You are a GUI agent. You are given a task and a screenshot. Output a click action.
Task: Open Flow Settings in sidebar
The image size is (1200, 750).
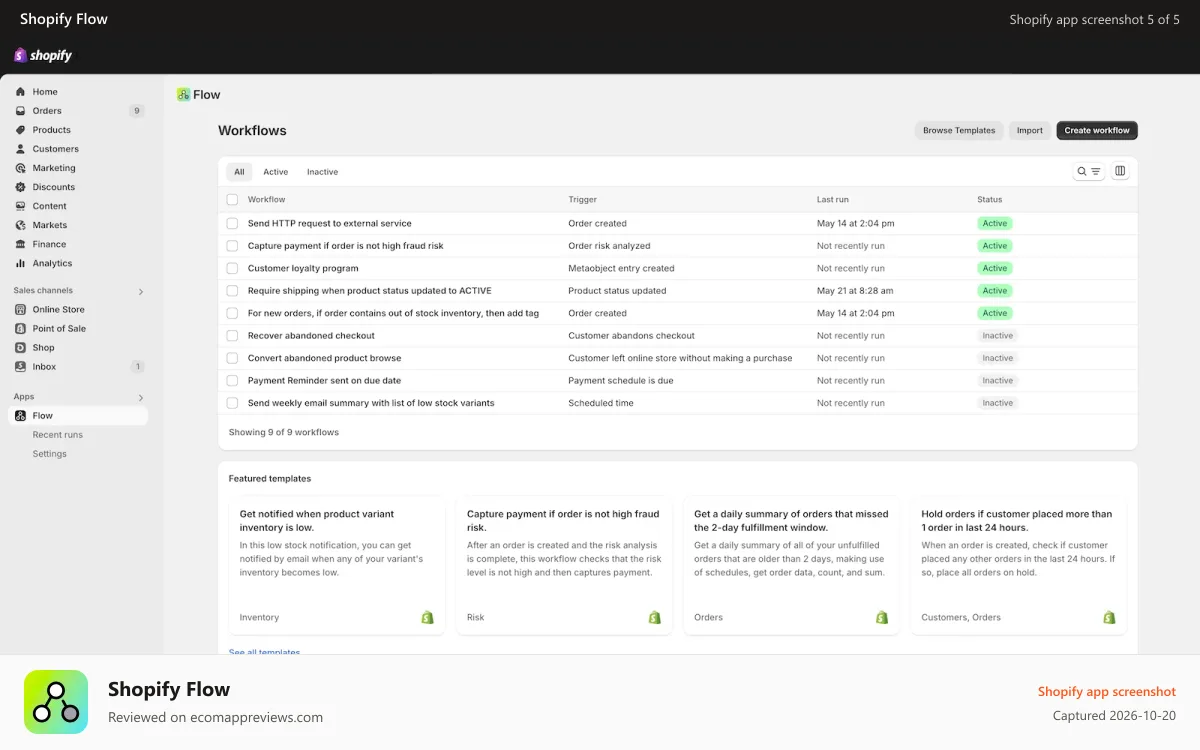(50, 454)
